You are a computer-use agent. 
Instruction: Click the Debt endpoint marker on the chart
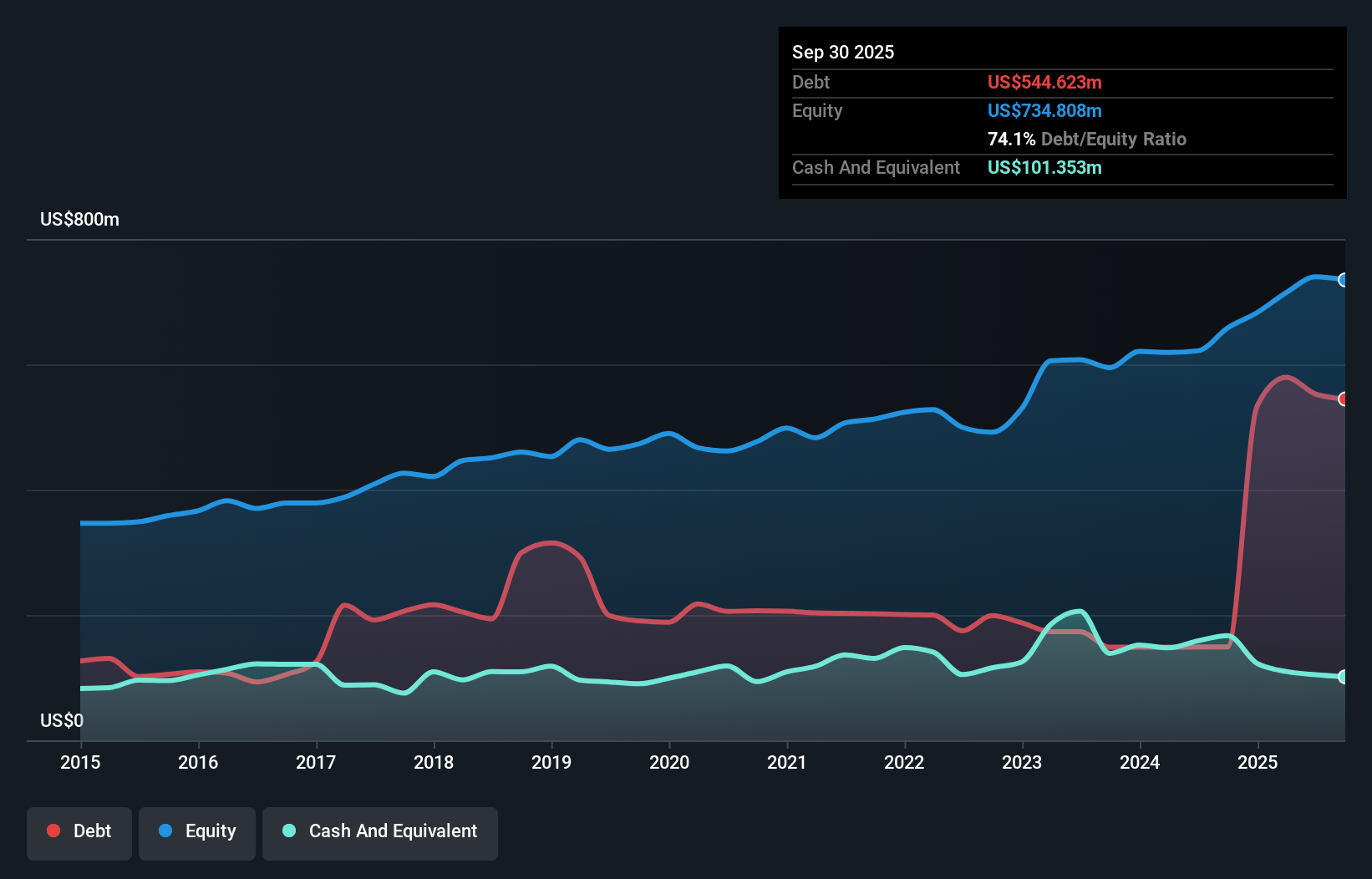tap(1344, 399)
